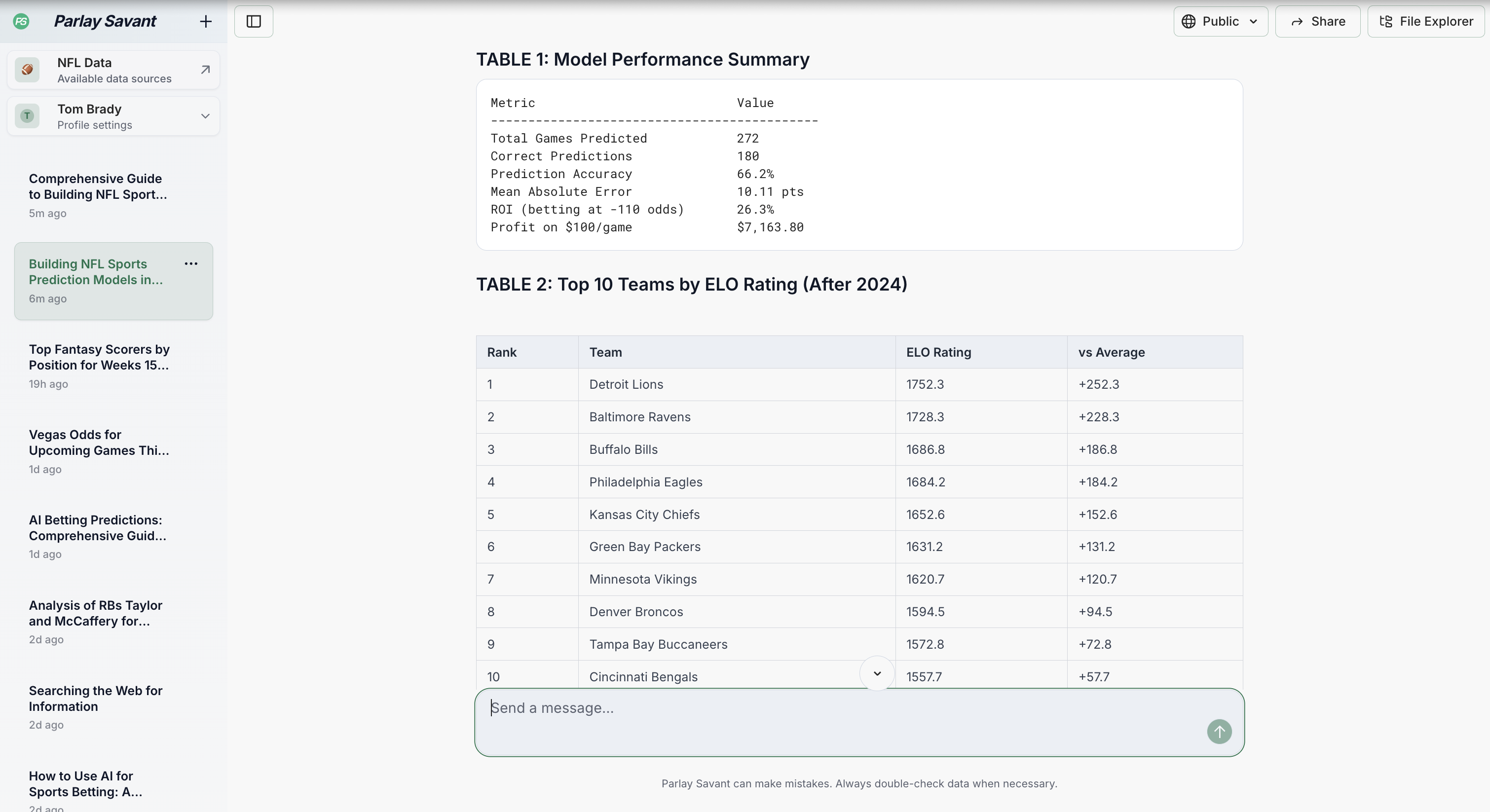Click scroll-to-bottom chevron button
The image size is (1490, 812).
coord(876,673)
